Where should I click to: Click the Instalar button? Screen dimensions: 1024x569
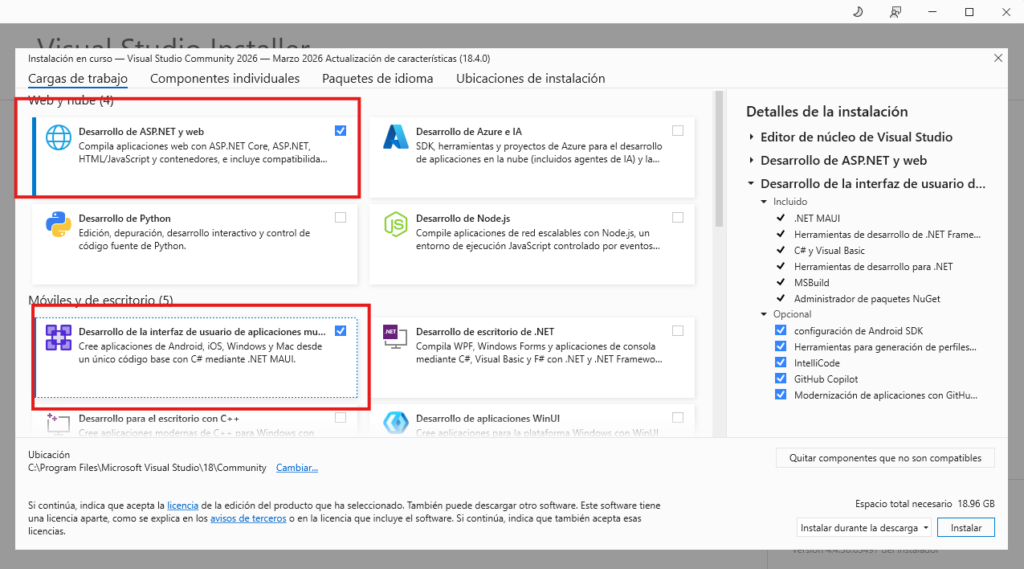pos(966,527)
